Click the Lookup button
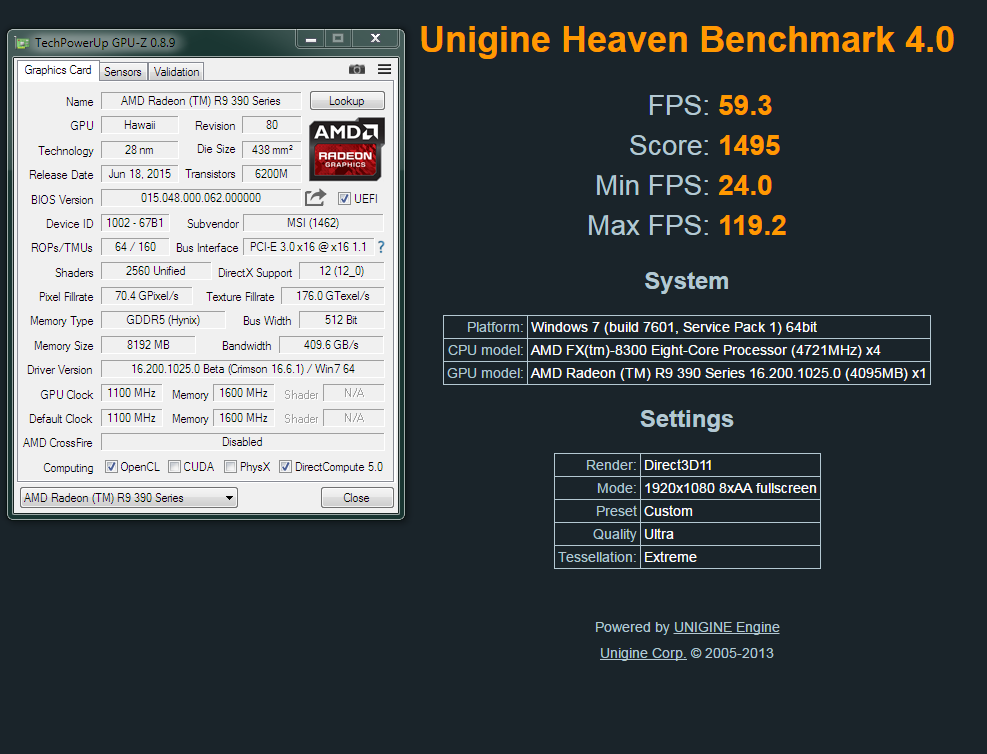This screenshot has height=754, width=987. click(x=347, y=101)
